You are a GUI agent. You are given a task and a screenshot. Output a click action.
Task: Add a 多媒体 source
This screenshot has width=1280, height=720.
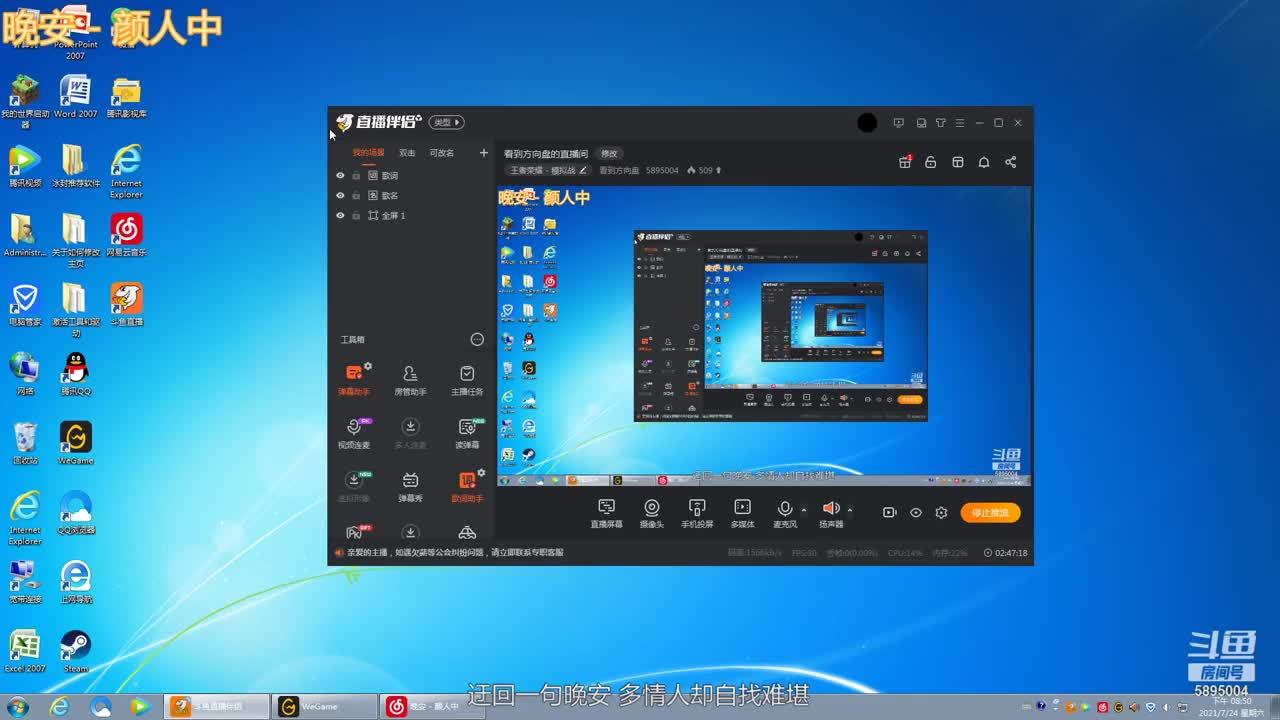click(x=742, y=514)
